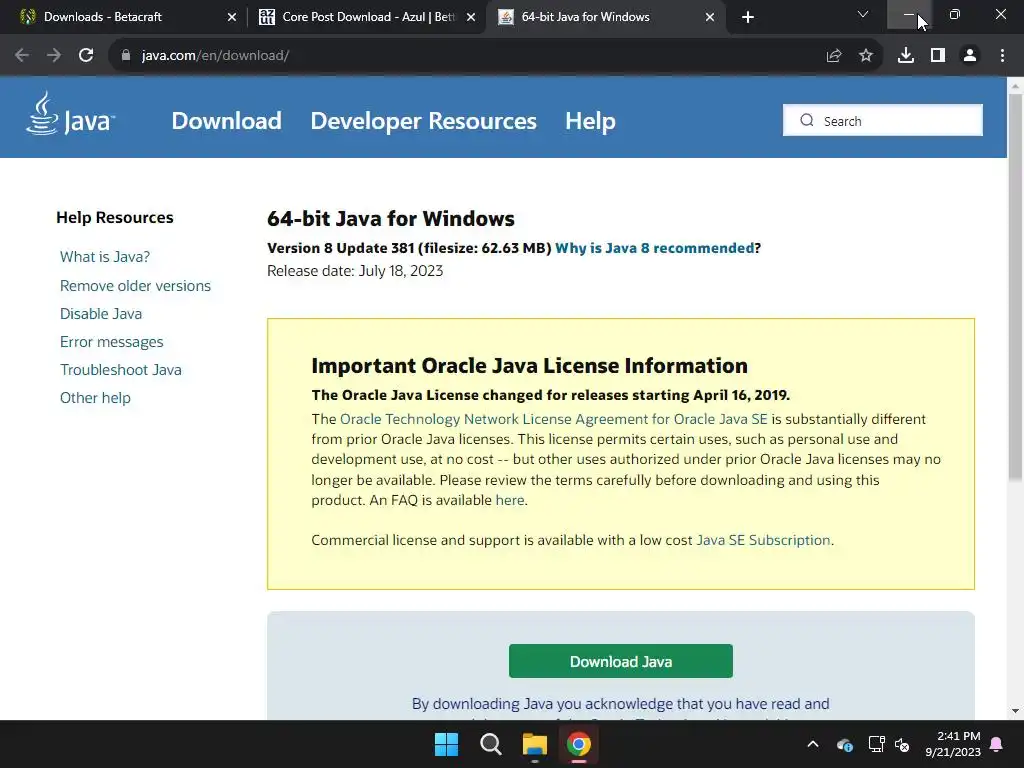The height and width of the screenshot is (768, 1024).
Task: Close the Core Post Download Azul tab
Action: pos(471,17)
